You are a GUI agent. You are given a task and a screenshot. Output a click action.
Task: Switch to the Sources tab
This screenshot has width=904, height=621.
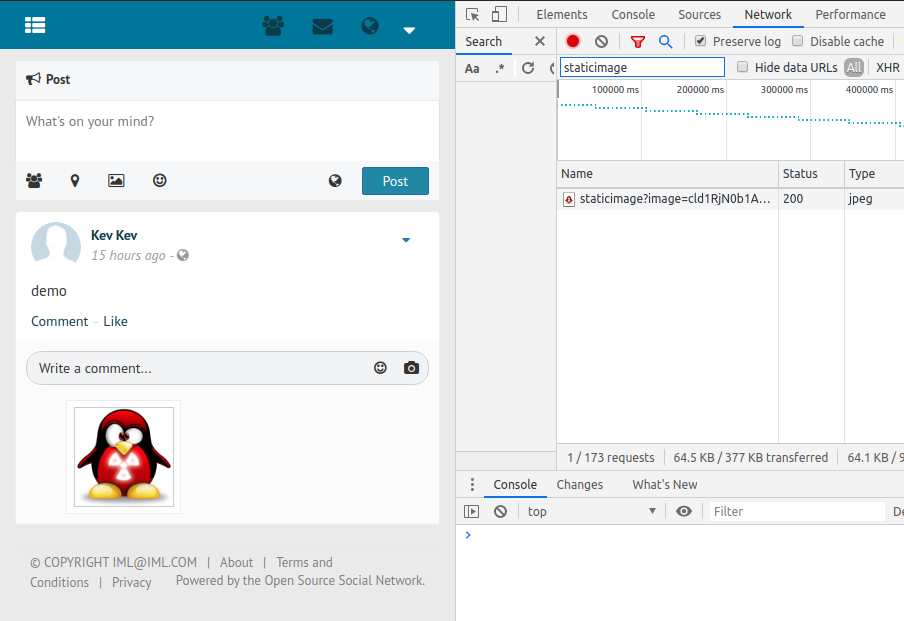coord(699,14)
